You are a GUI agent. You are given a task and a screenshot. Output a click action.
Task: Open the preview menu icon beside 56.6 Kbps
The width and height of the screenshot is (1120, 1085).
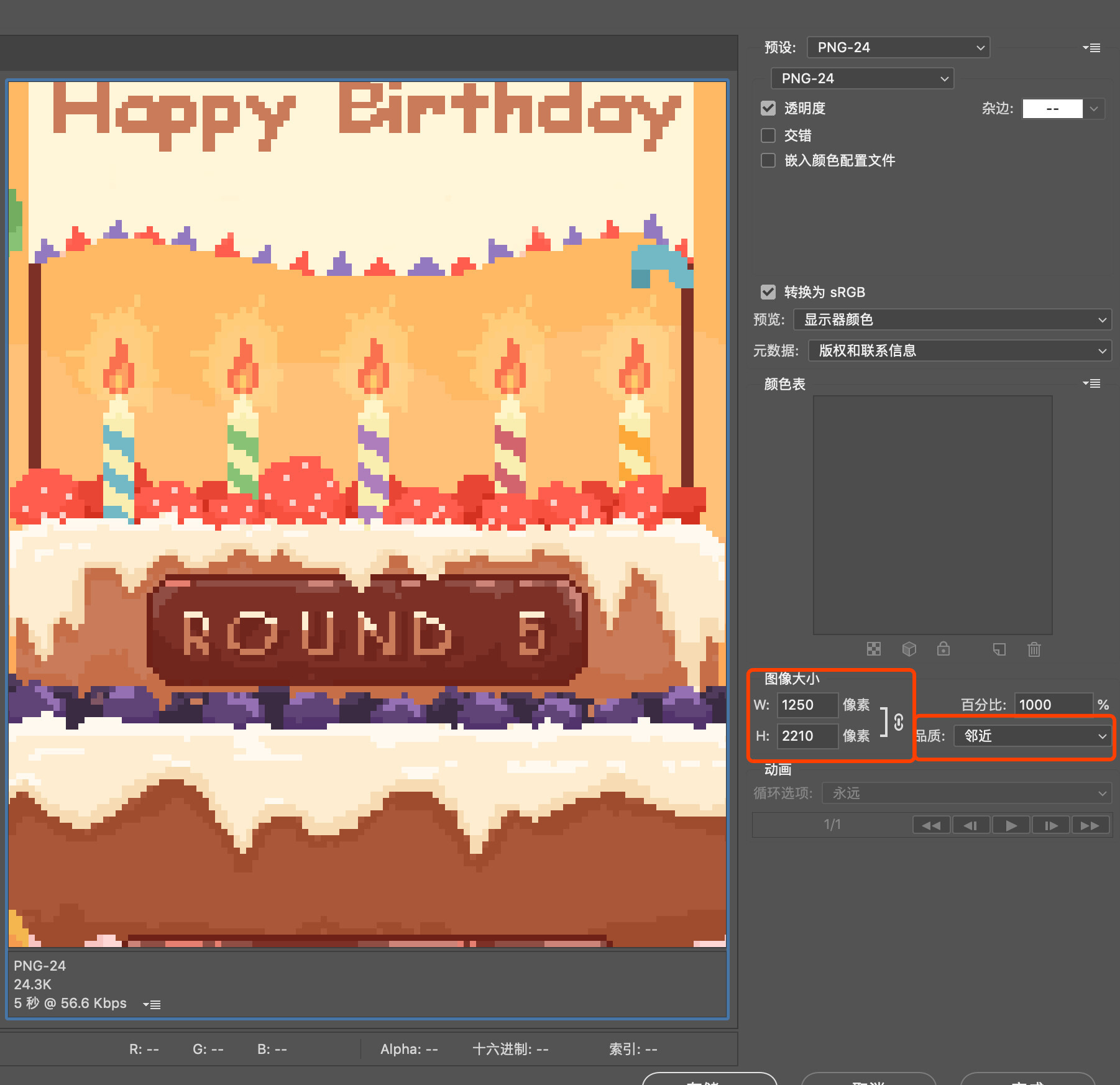point(152,1004)
